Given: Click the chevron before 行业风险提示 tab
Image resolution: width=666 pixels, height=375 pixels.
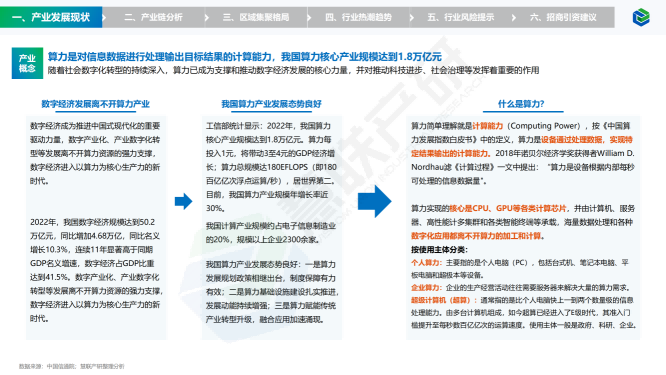Looking at the screenshot, I should click(412, 18).
